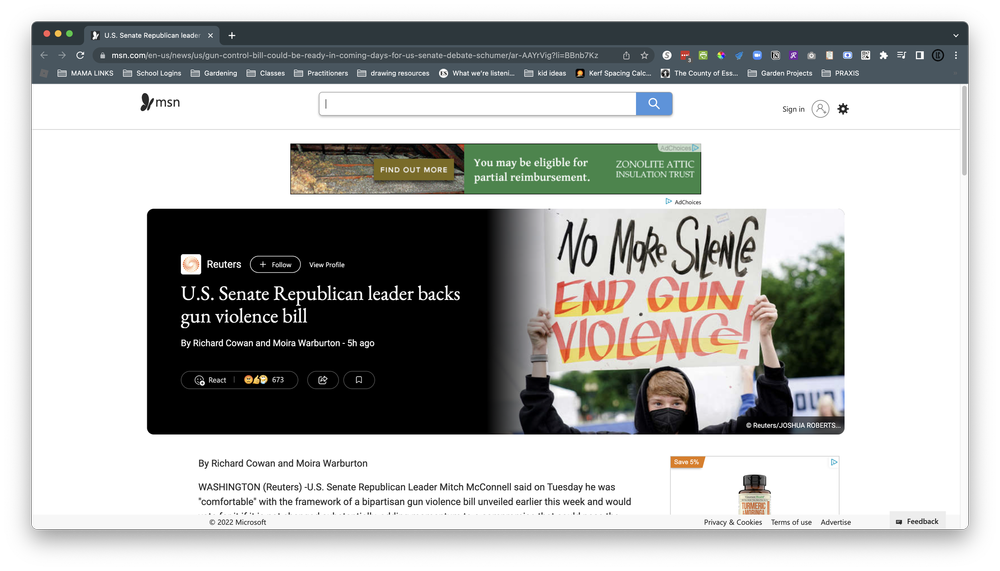
Task: Open the Gardening bookmarks folder
Action: 215,73
